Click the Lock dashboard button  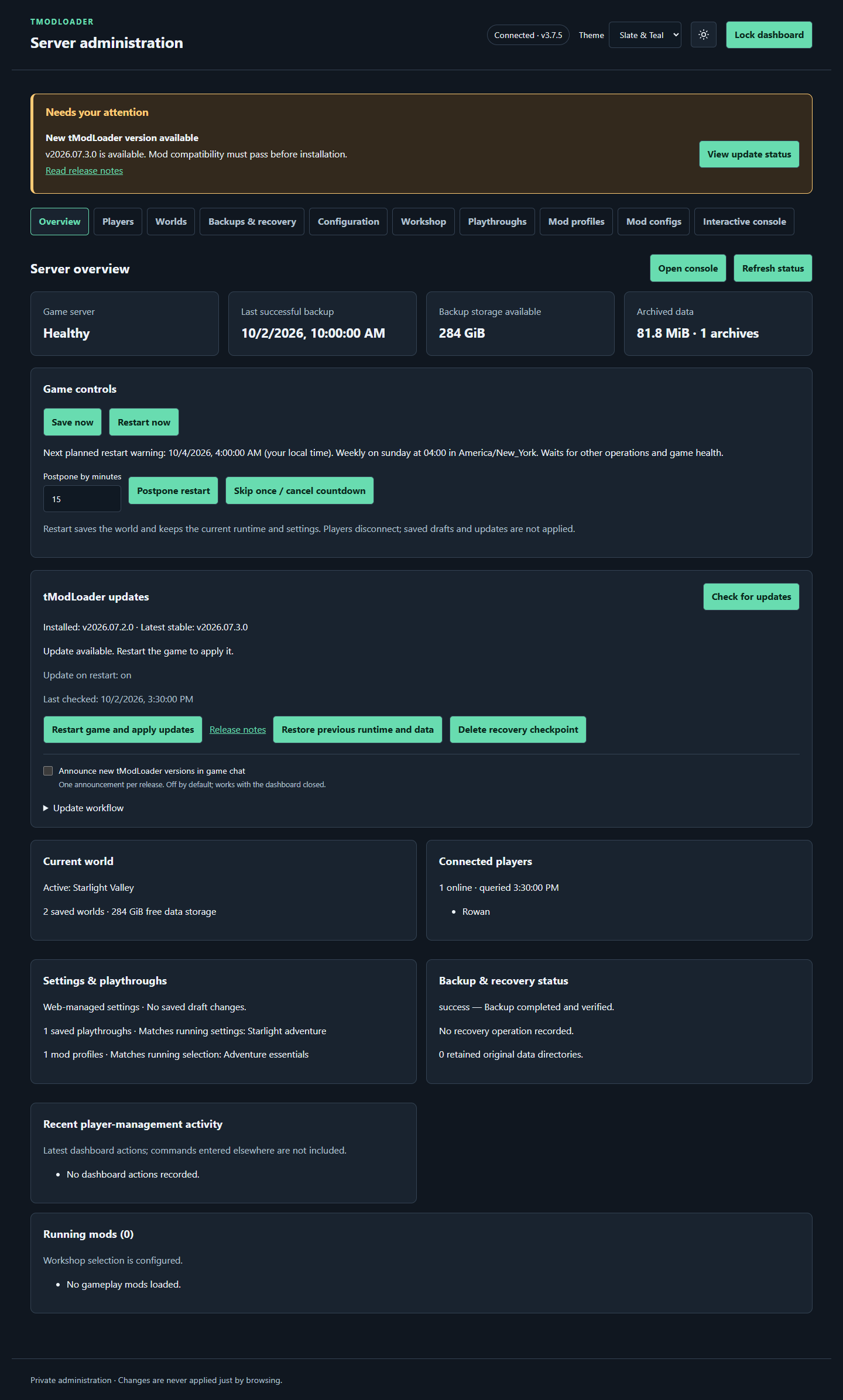(x=769, y=35)
